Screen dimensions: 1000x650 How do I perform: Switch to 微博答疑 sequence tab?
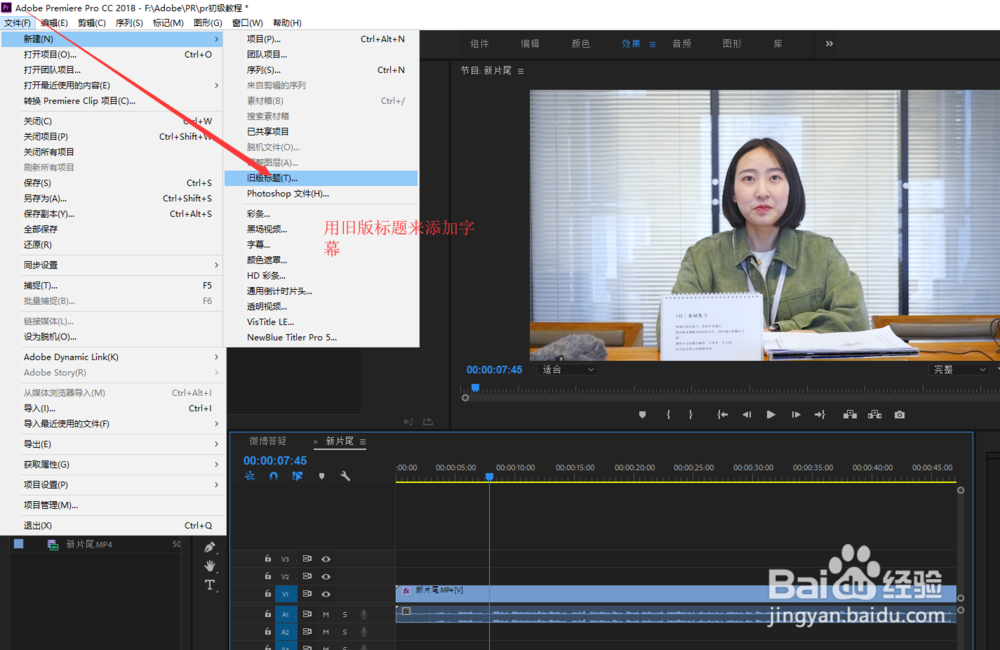[x=268, y=441]
